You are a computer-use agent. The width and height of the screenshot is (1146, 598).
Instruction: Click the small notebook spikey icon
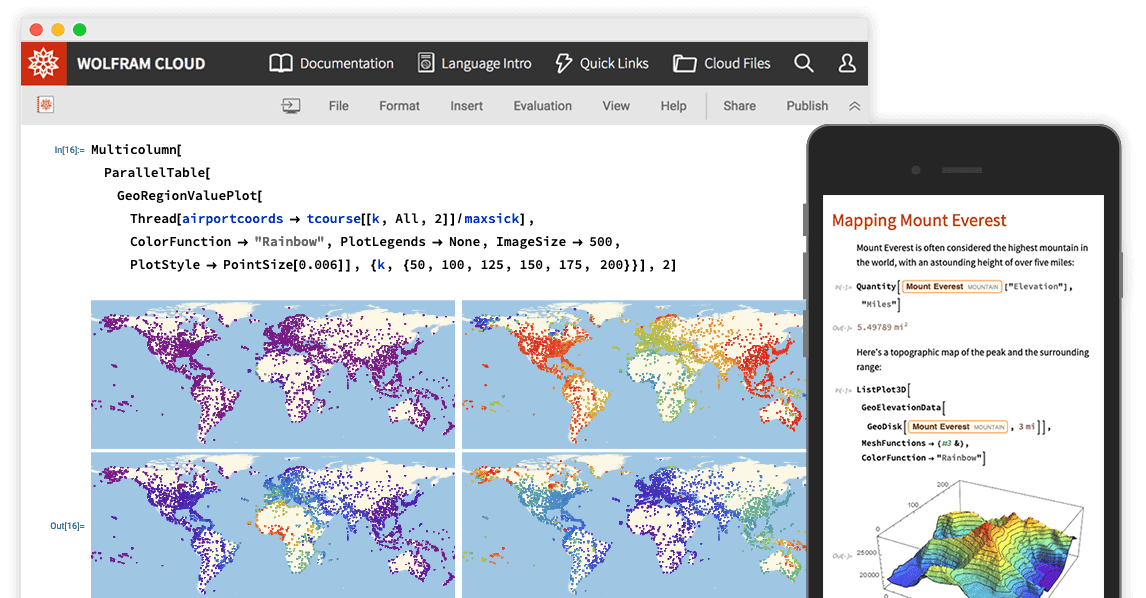click(45, 105)
